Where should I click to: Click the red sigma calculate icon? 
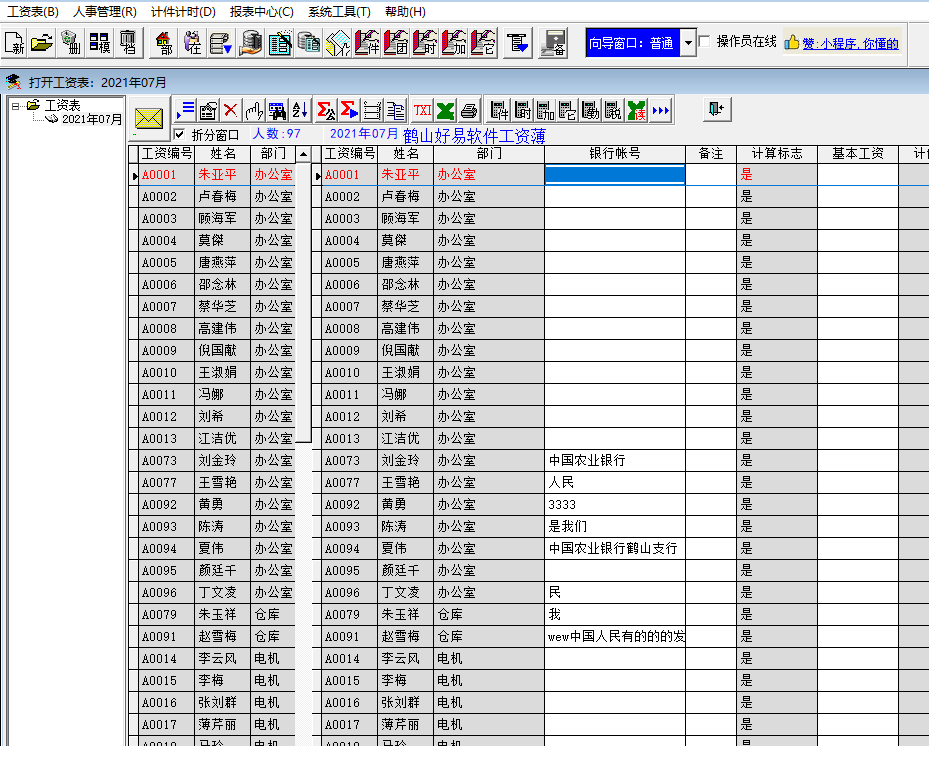pyautogui.click(x=349, y=110)
